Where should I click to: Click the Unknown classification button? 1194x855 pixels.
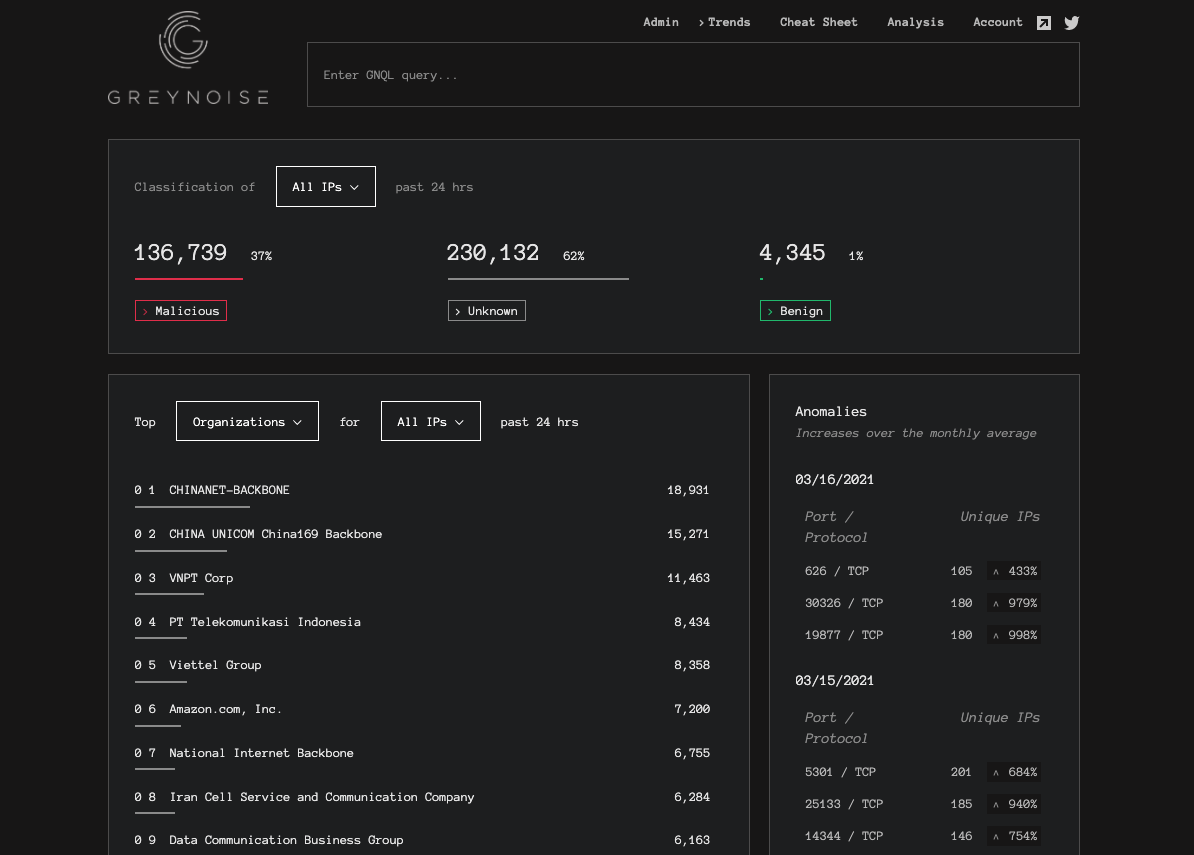[x=487, y=311]
